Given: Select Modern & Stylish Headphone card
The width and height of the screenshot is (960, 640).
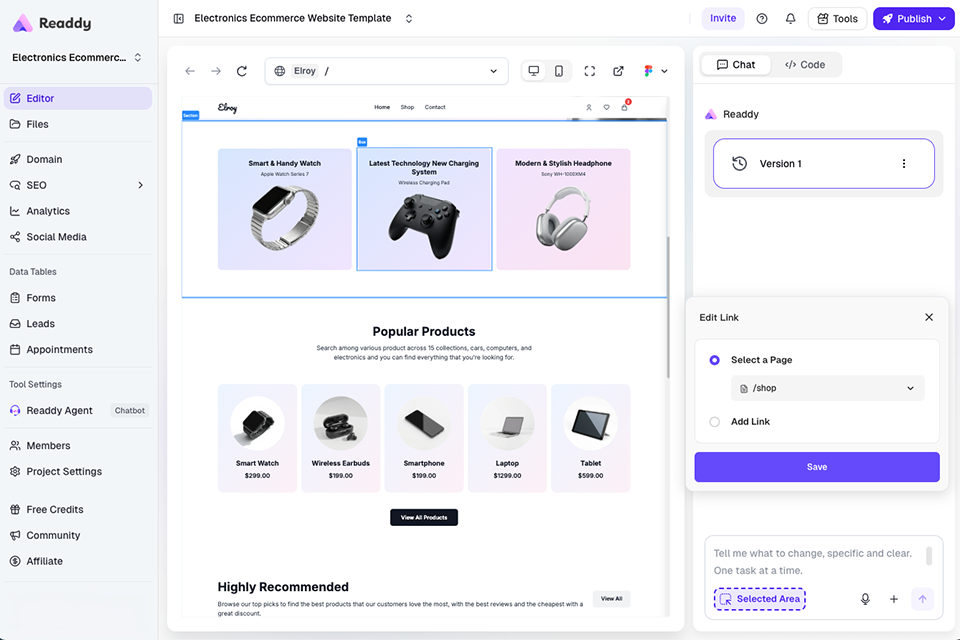Looking at the screenshot, I should click(563, 209).
